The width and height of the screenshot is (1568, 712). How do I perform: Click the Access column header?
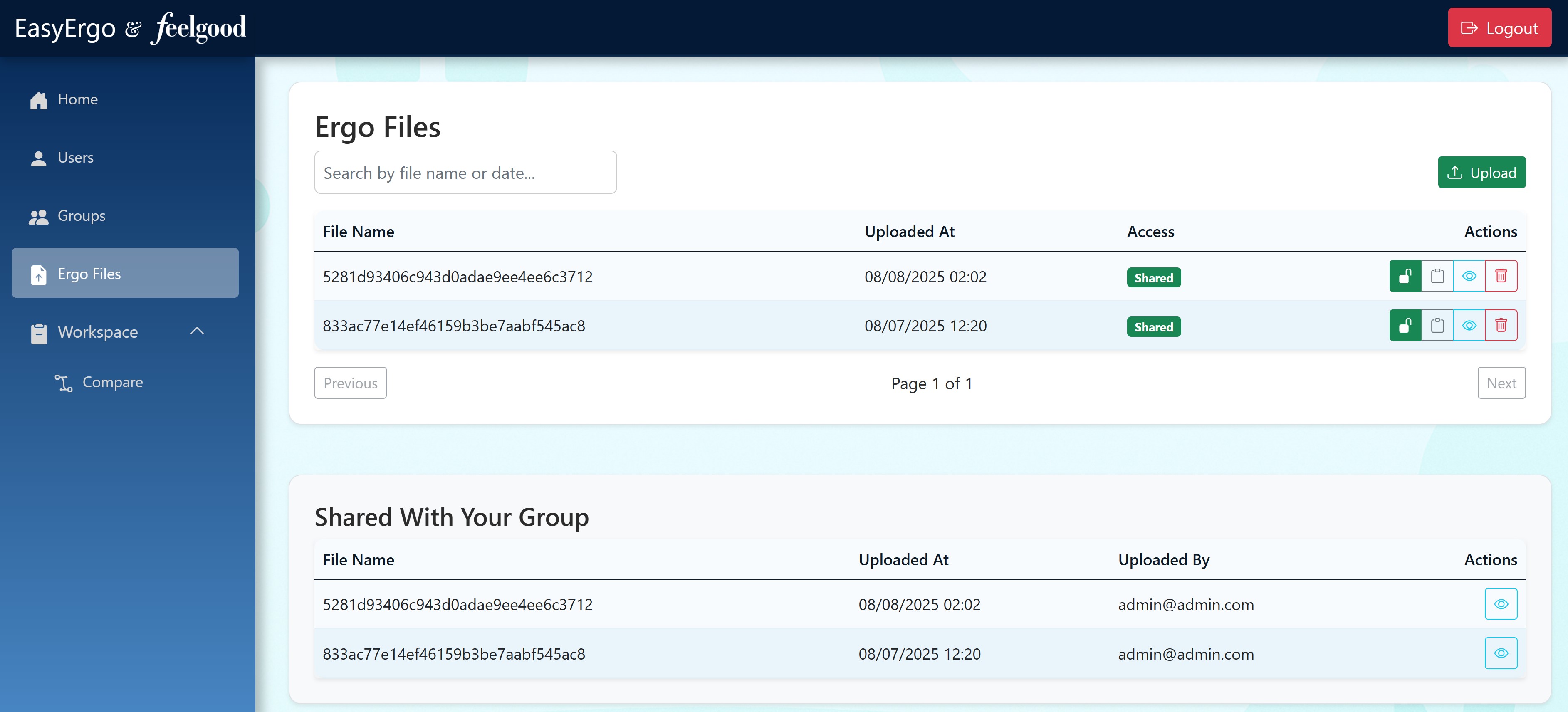(x=1150, y=232)
